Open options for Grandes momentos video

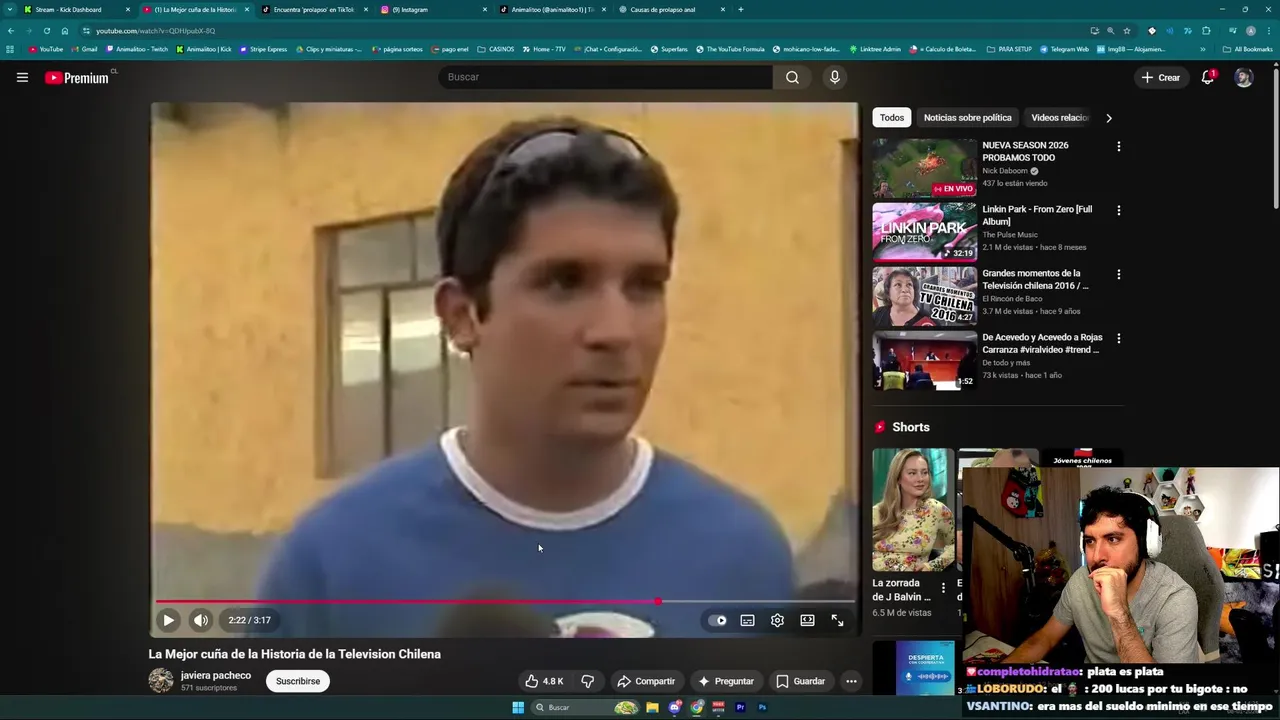pyautogui.click(x=1118, y=274)
